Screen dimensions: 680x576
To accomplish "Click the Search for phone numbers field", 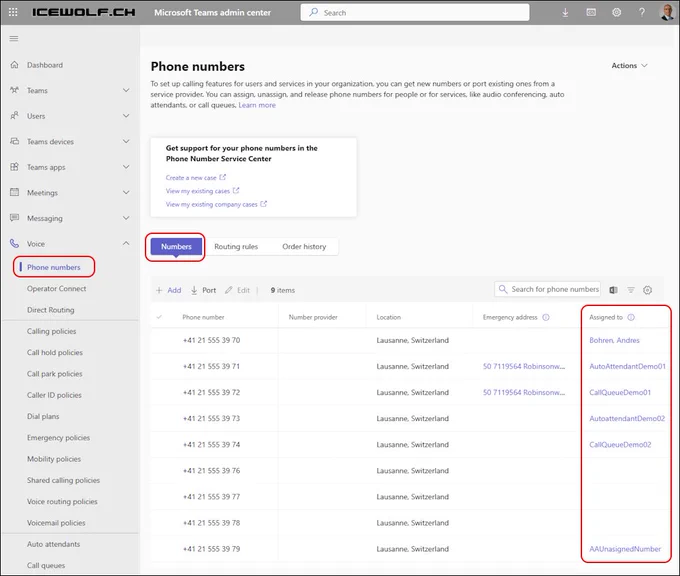I will click(x=547, y=289).
